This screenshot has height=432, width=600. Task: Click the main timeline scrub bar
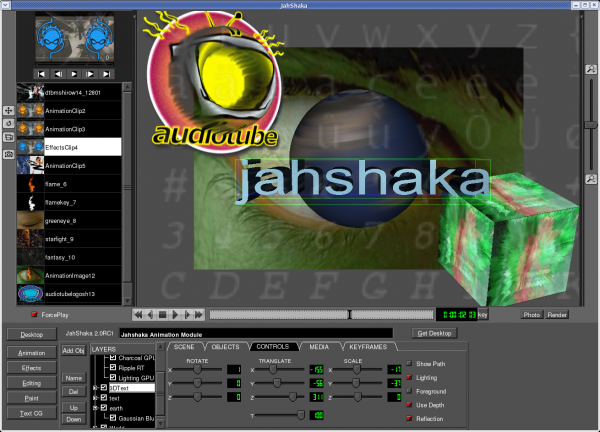point(321,315)
